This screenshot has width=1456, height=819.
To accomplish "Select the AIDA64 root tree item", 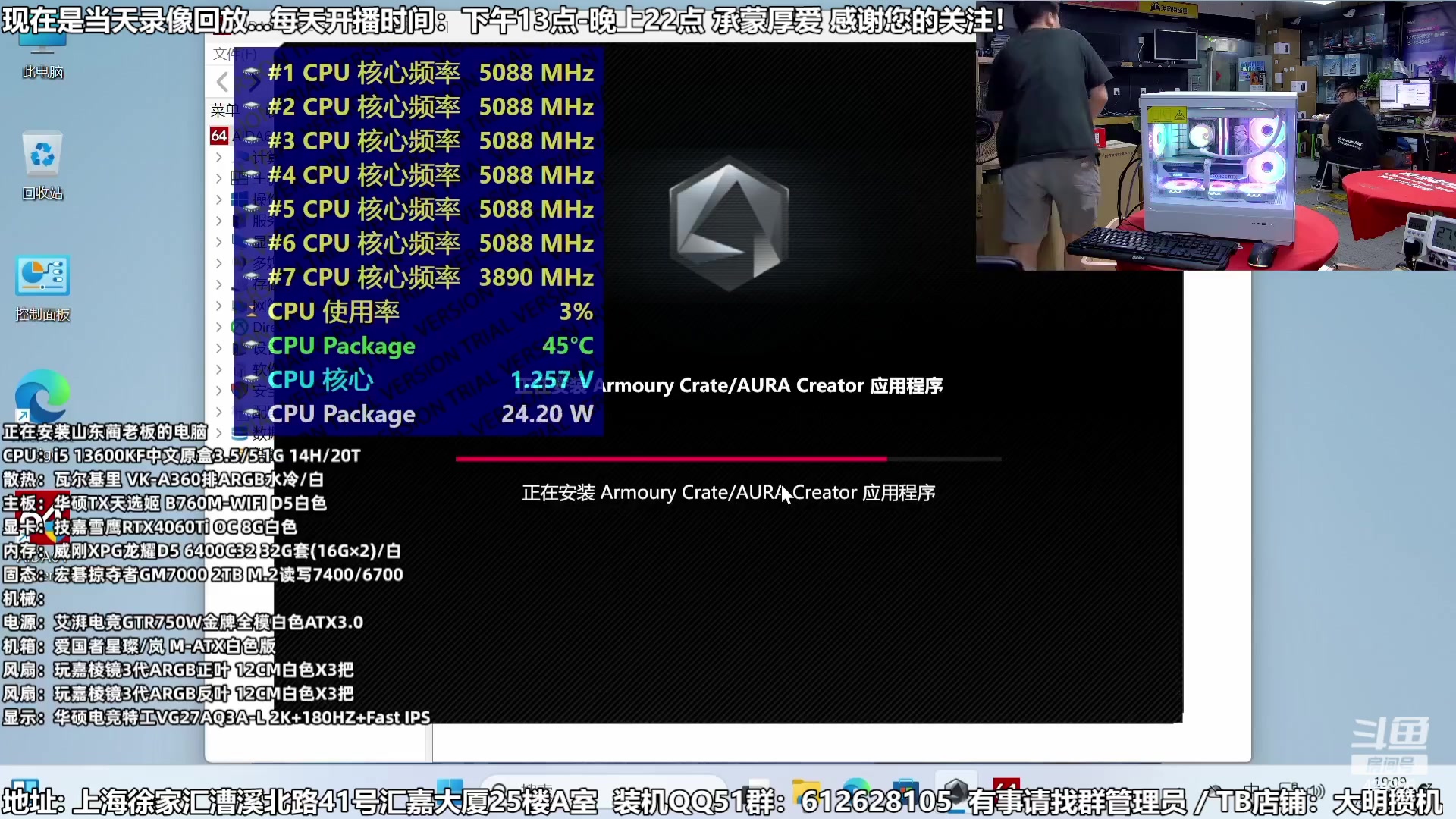I will [x=219, y=136].
